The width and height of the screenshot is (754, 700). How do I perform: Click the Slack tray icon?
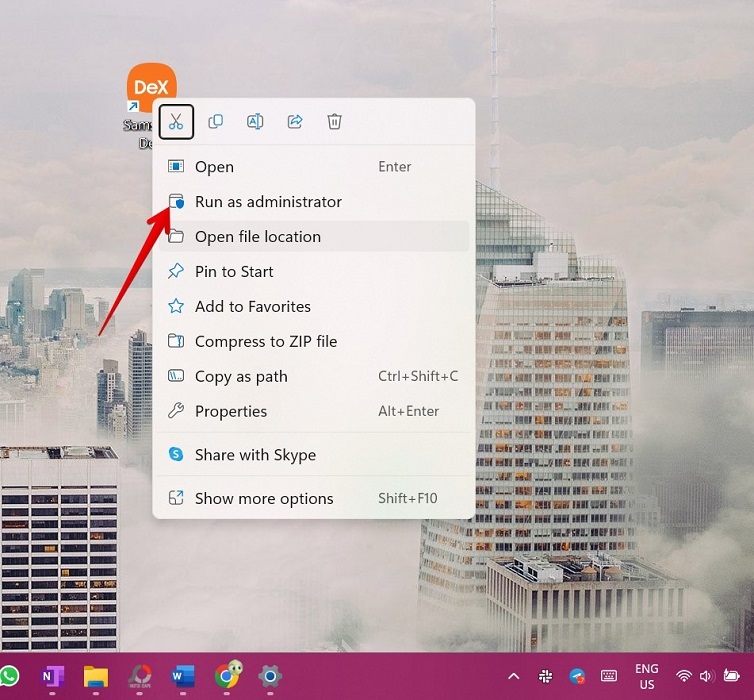point(545,676)
